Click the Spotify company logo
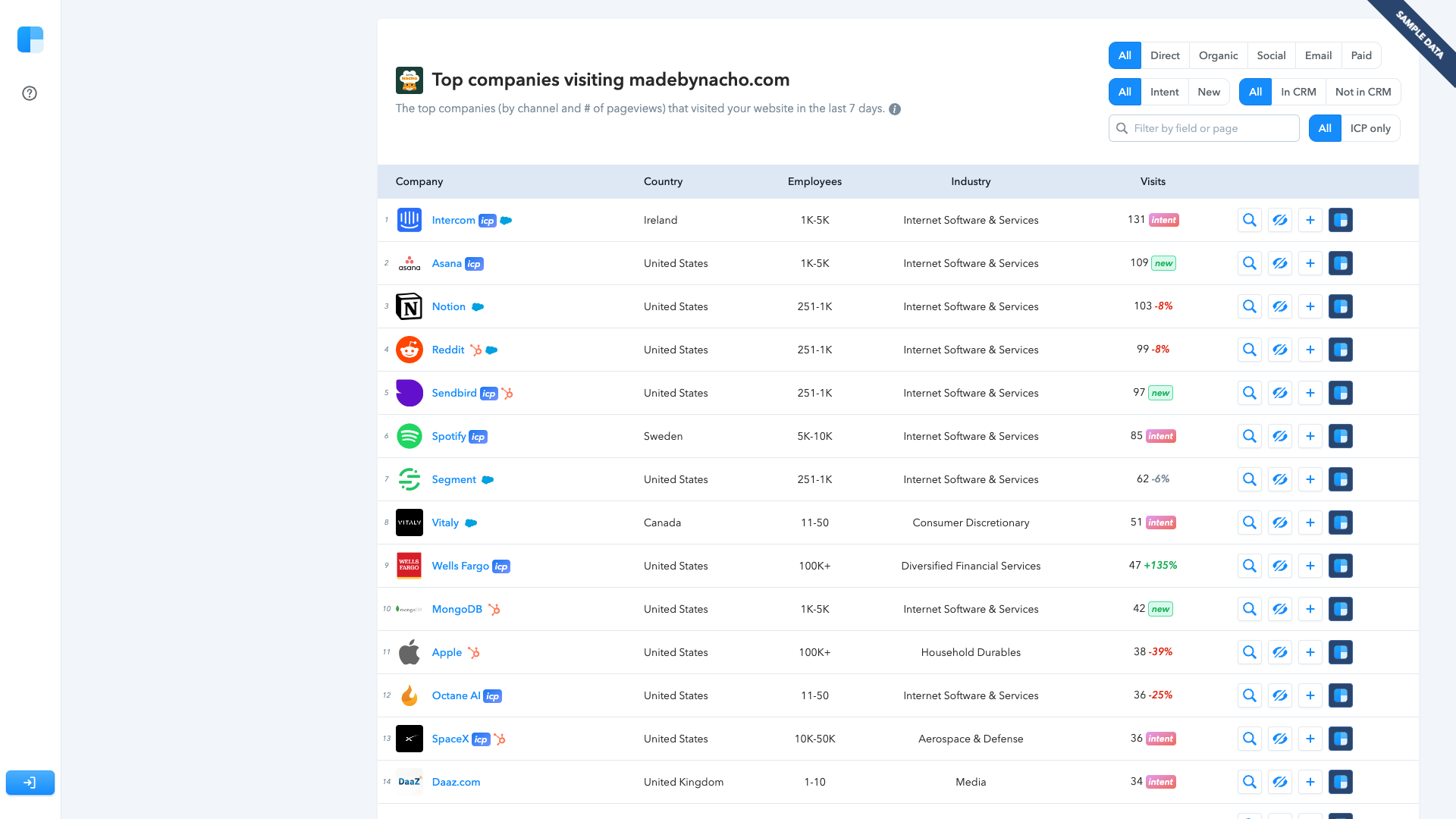 [x=409, y=436]
